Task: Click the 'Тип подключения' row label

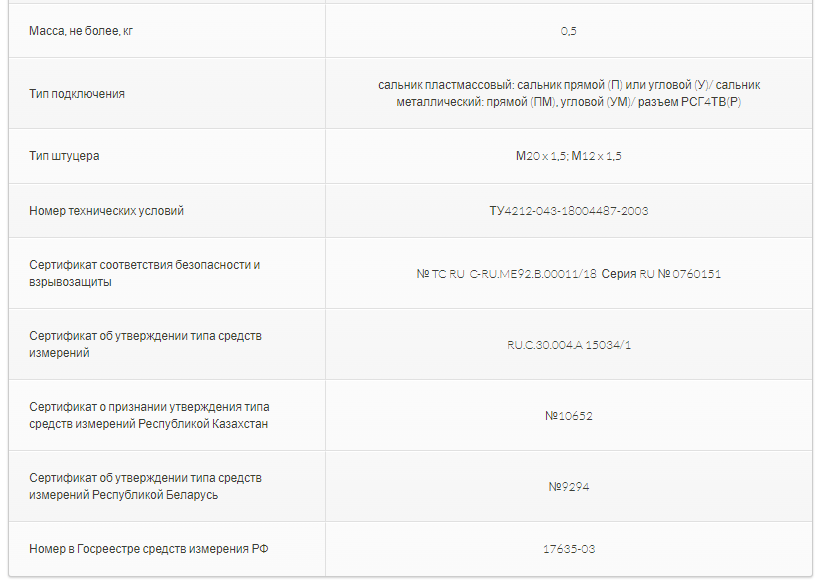Action: pyautogui.click(x=77, y=94)
